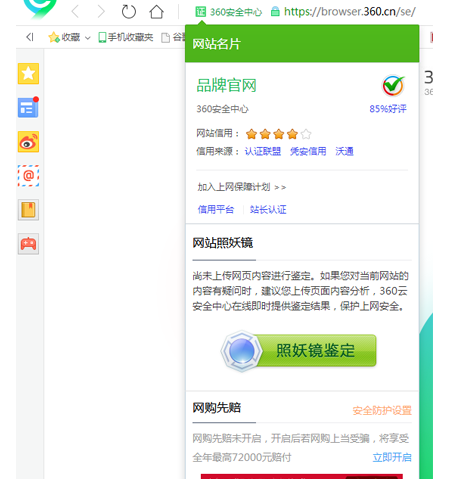Open the 85%好评 rating link

coord(388,109)
